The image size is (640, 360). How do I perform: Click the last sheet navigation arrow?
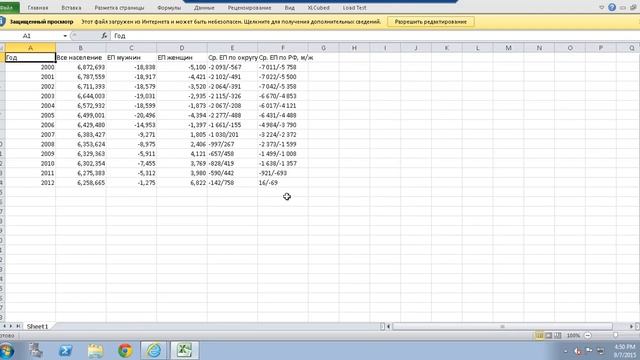(x=18, y=326)
